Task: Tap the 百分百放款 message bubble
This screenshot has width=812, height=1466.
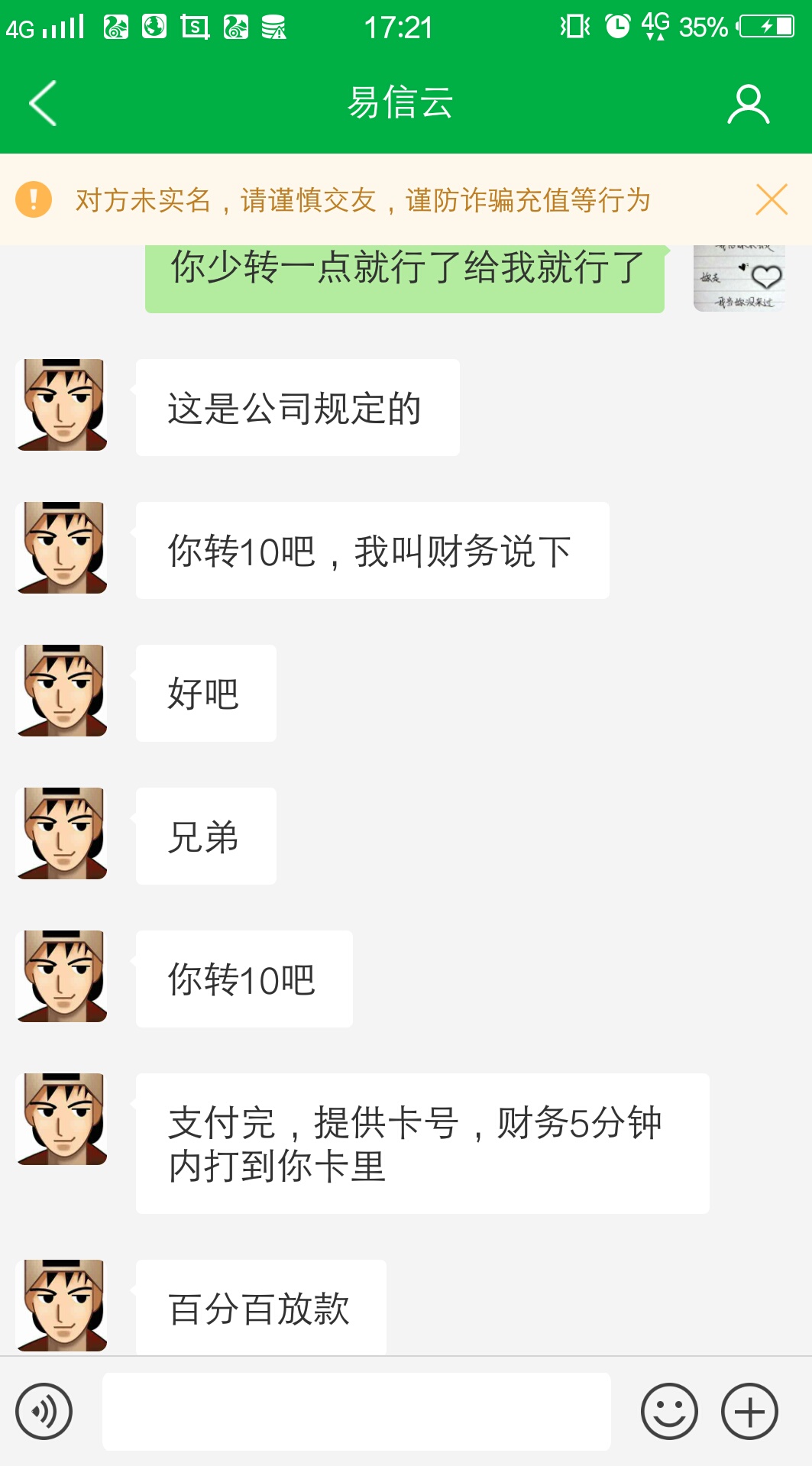Action: 261,1307
